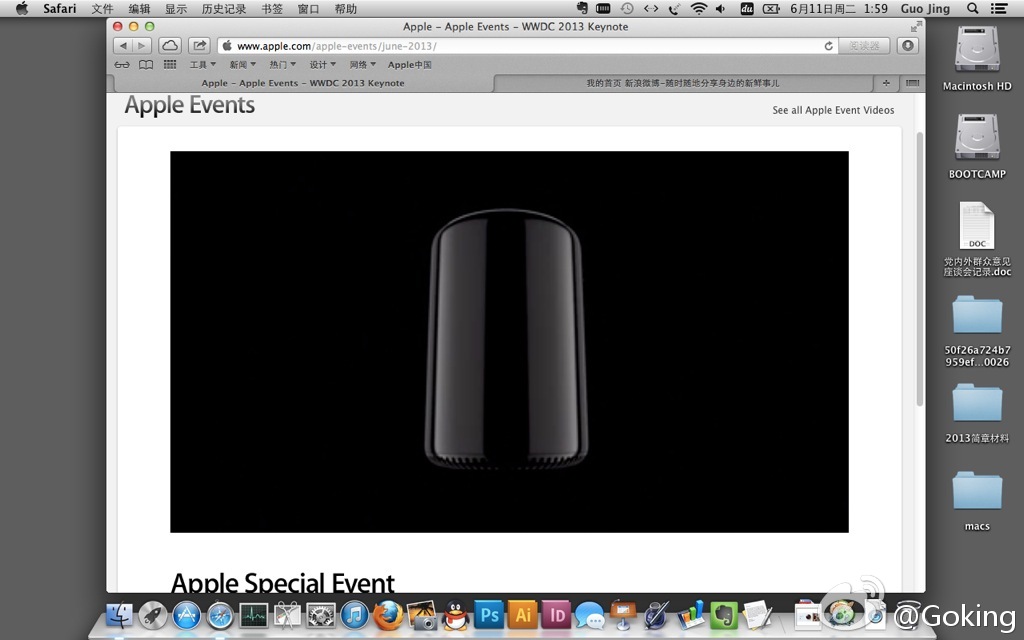Open Firefox from the Dock
Image resolution: width=1024 pixels, height=640 pixels.
point(388,615)
